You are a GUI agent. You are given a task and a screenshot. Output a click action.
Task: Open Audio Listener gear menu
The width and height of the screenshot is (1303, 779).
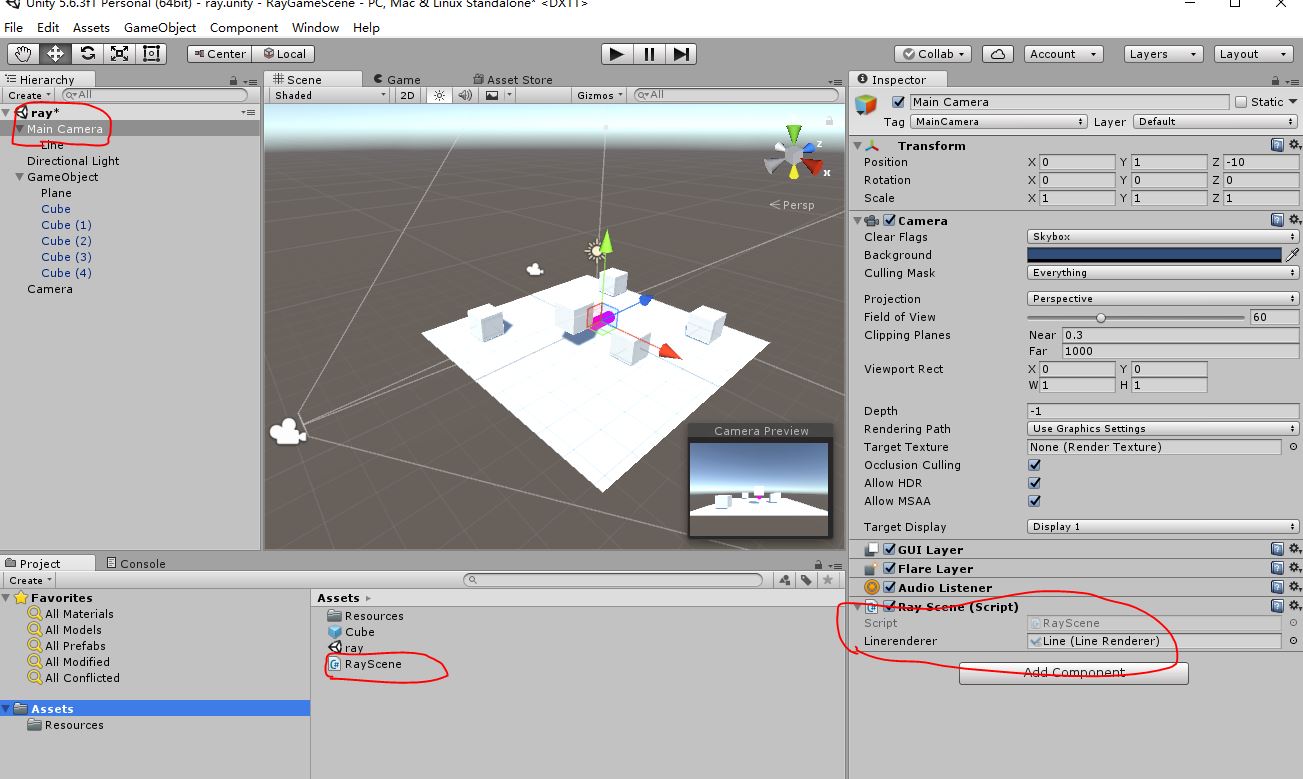coord(1294,587)
